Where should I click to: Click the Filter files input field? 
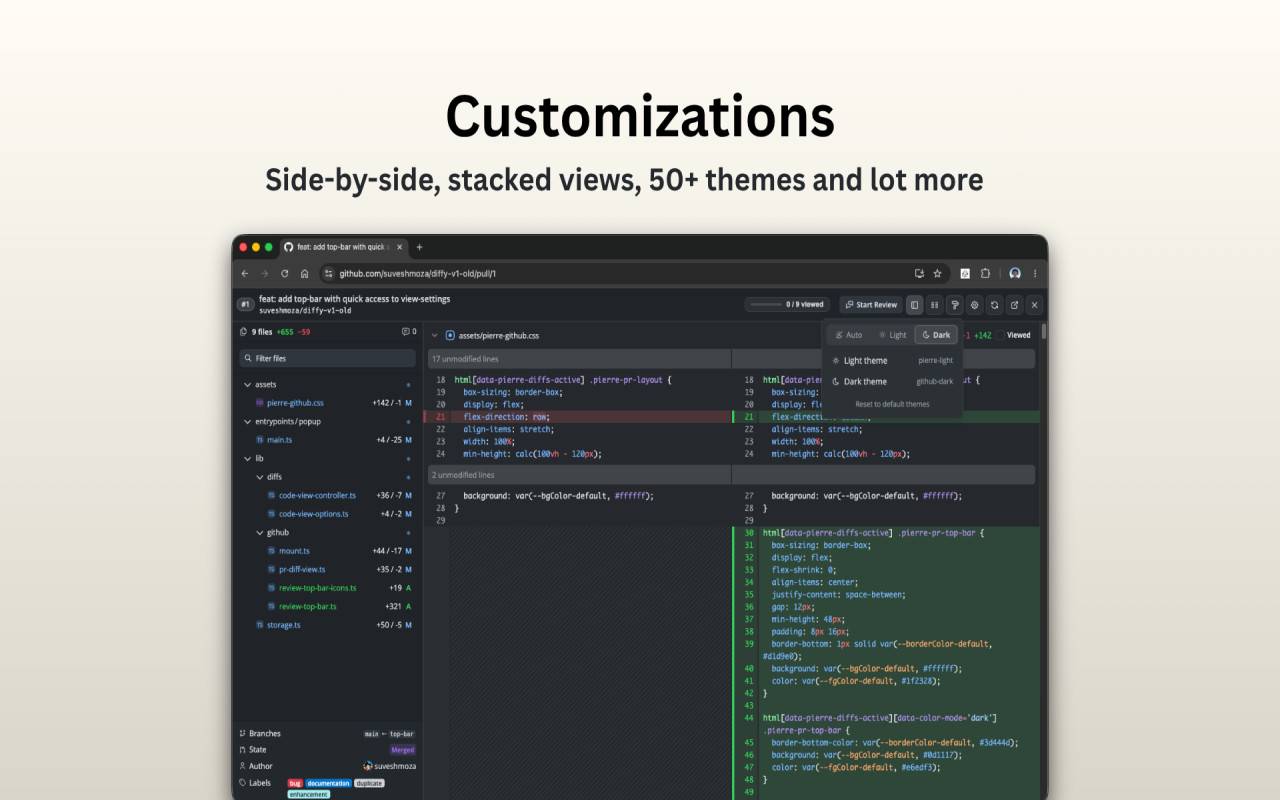click(x=327, y=358)
